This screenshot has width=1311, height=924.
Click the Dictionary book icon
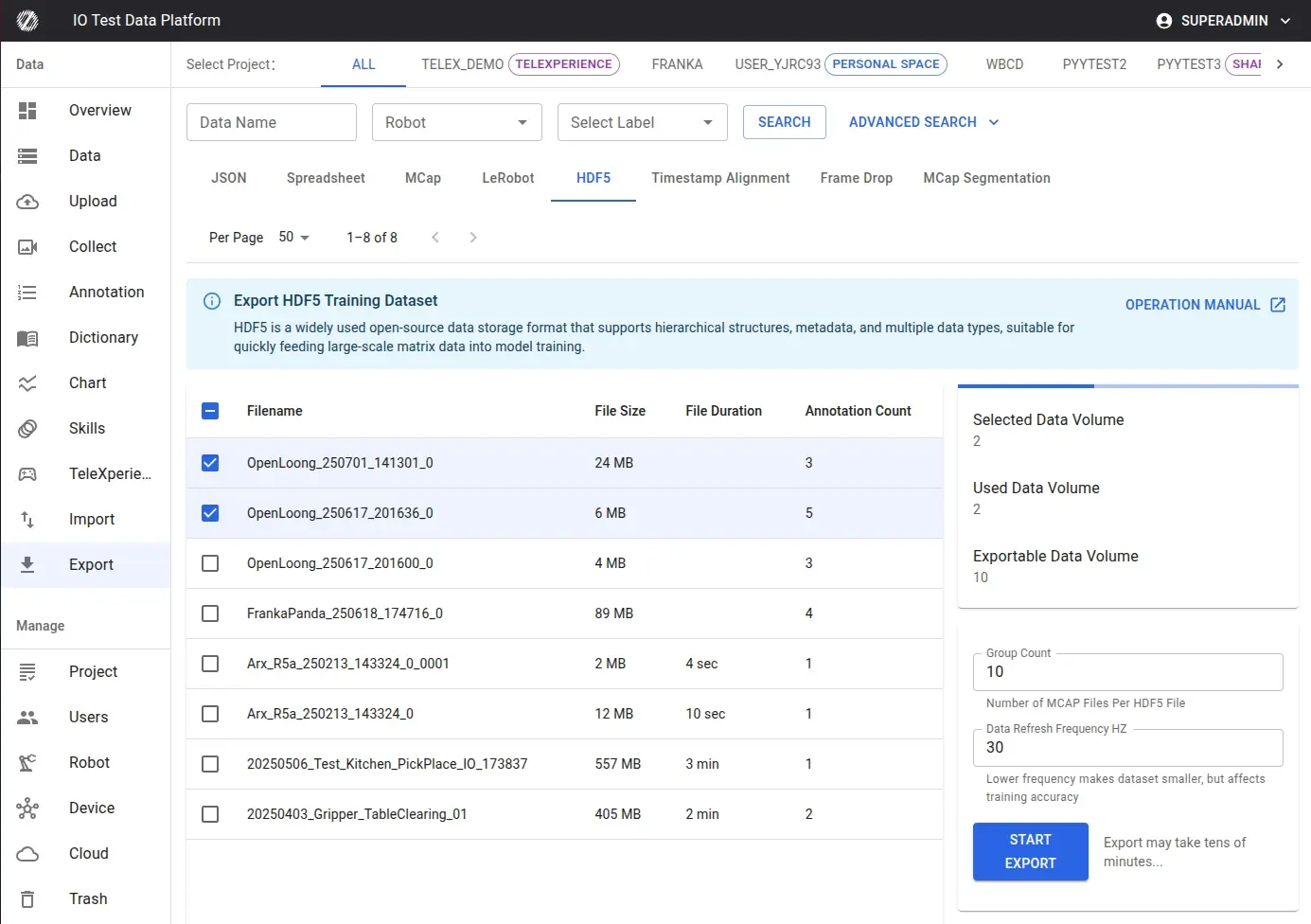coord(27,338)
